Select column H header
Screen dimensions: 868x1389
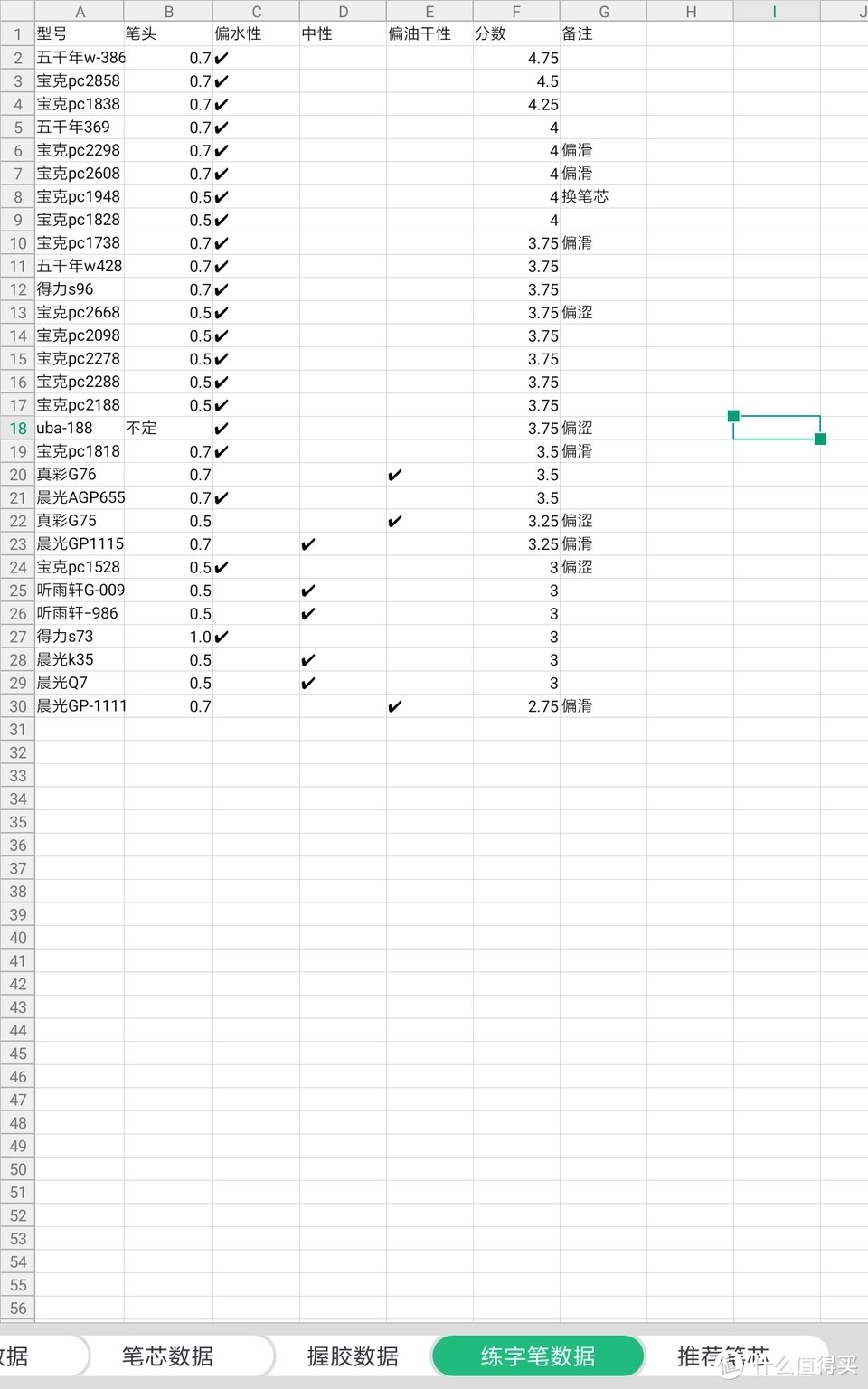691,12
